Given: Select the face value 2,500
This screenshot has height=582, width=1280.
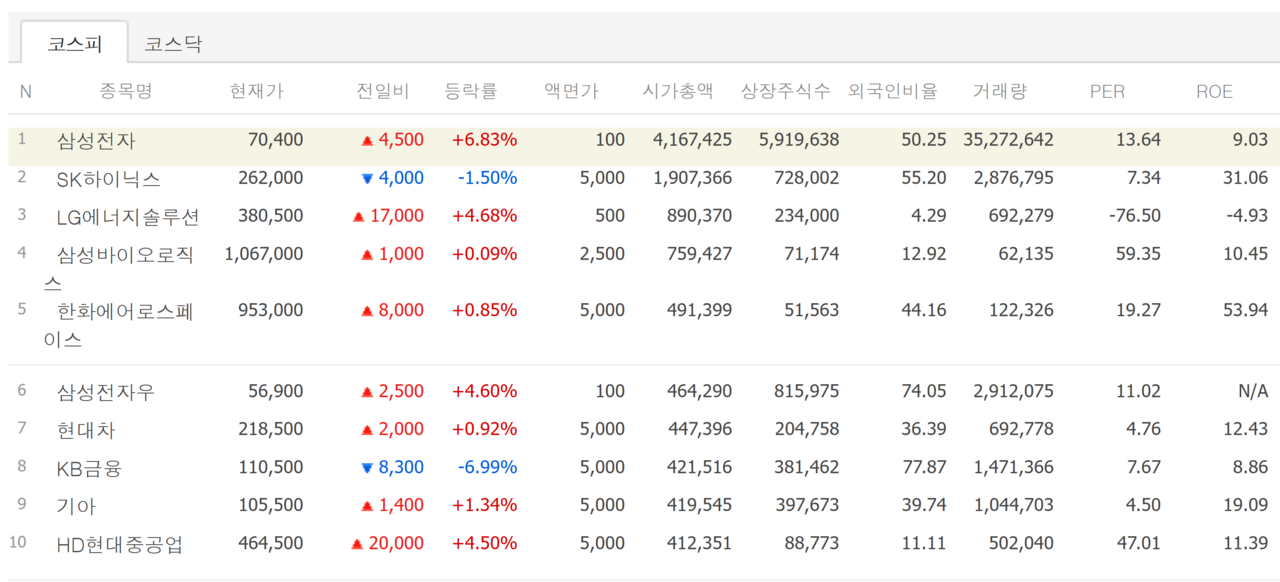Looking at the screenshot, I should (x=602, y=254).
